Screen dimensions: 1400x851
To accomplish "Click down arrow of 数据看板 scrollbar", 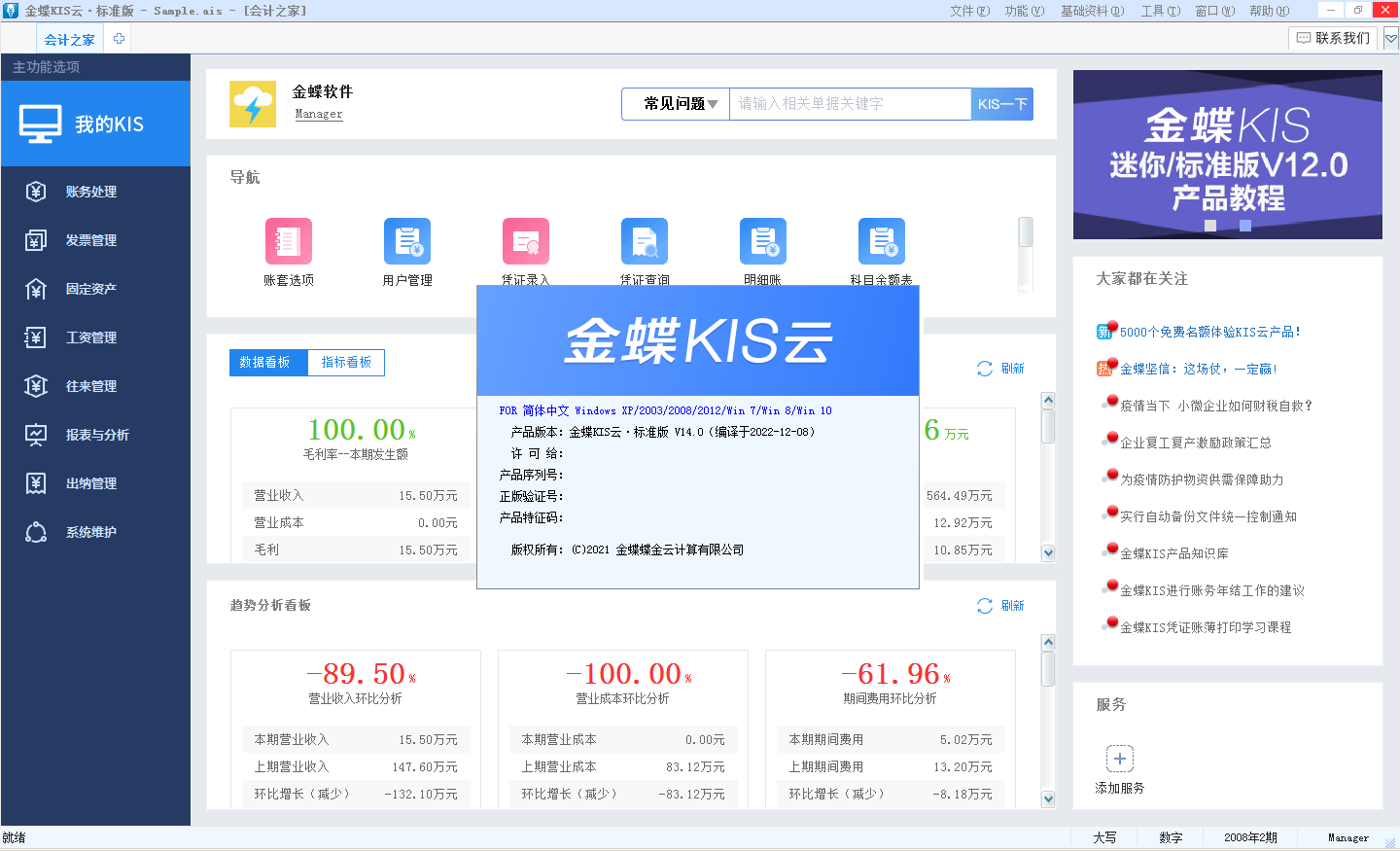I will 1048,553.
